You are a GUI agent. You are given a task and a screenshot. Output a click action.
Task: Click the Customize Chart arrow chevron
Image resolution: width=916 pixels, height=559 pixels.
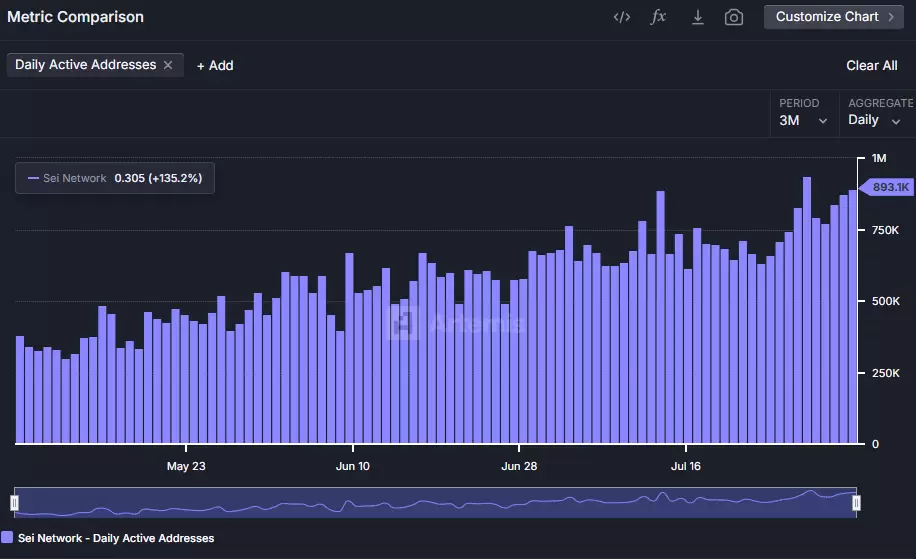891,17
